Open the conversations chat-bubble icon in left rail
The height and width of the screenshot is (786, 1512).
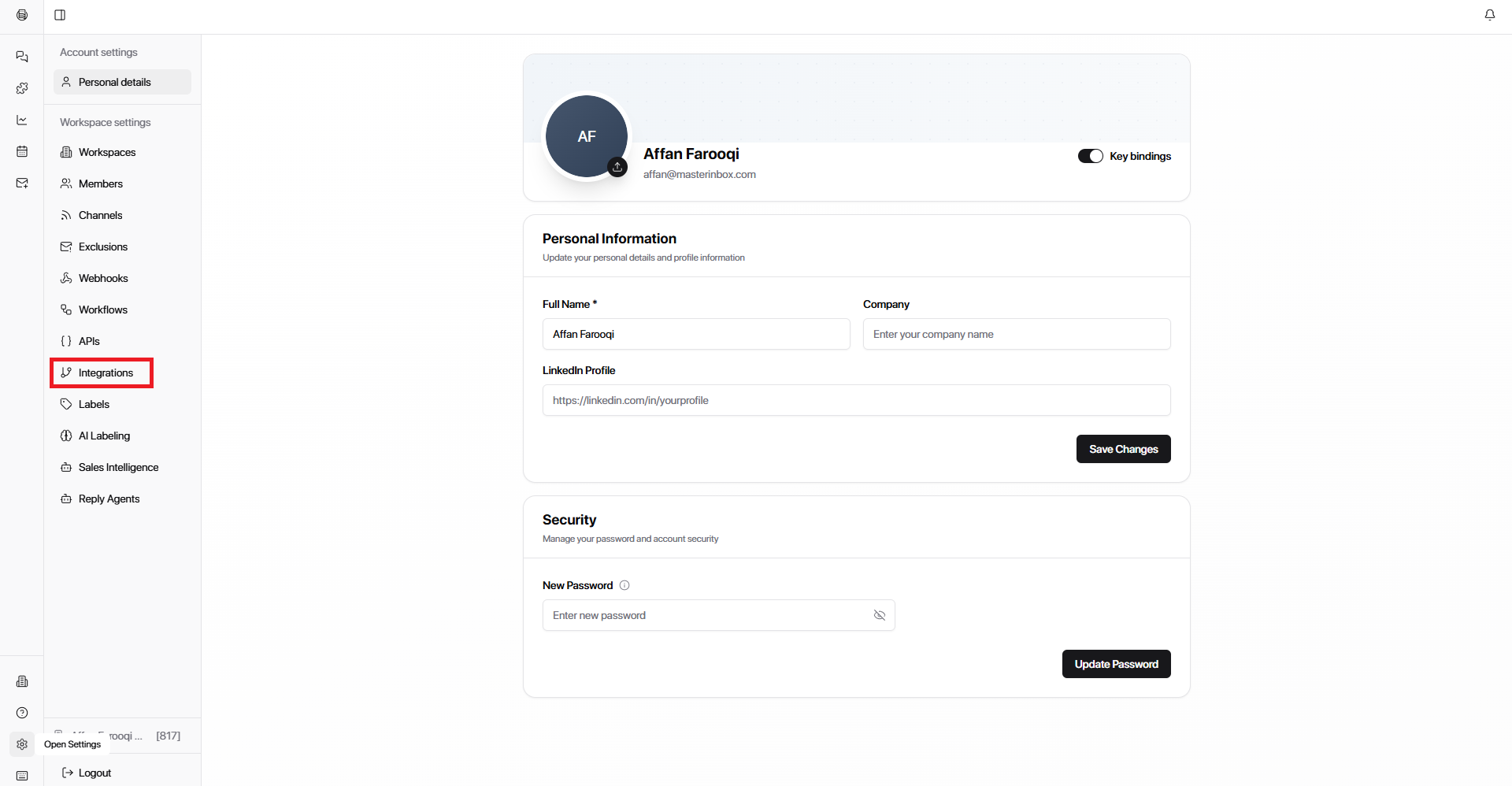pyautogui.click(x=22, y=57)
